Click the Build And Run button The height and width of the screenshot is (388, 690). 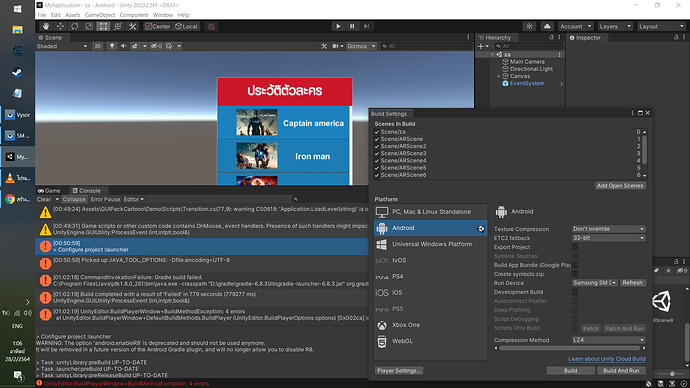click(621, 370)
